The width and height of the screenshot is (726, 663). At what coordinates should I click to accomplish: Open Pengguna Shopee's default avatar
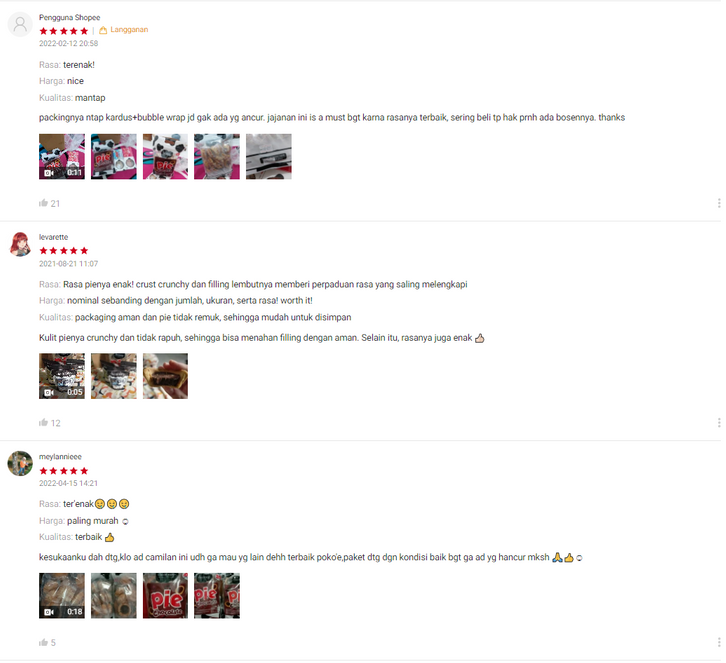tap(20, 24)
